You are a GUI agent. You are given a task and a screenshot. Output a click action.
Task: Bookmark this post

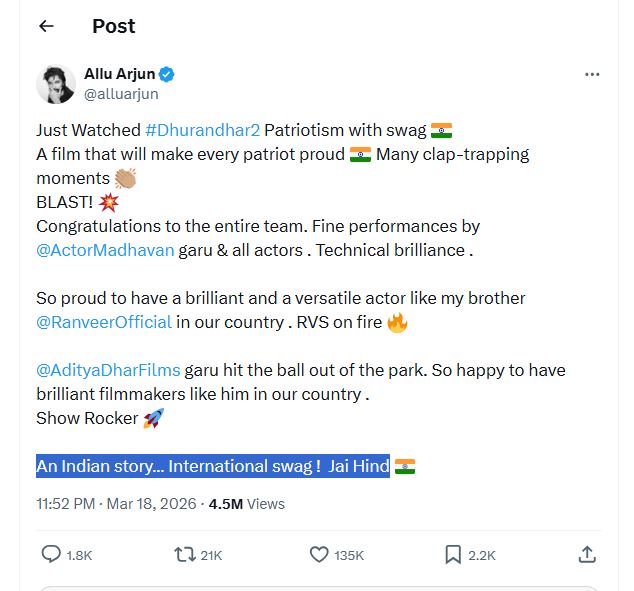pos(453,553)
